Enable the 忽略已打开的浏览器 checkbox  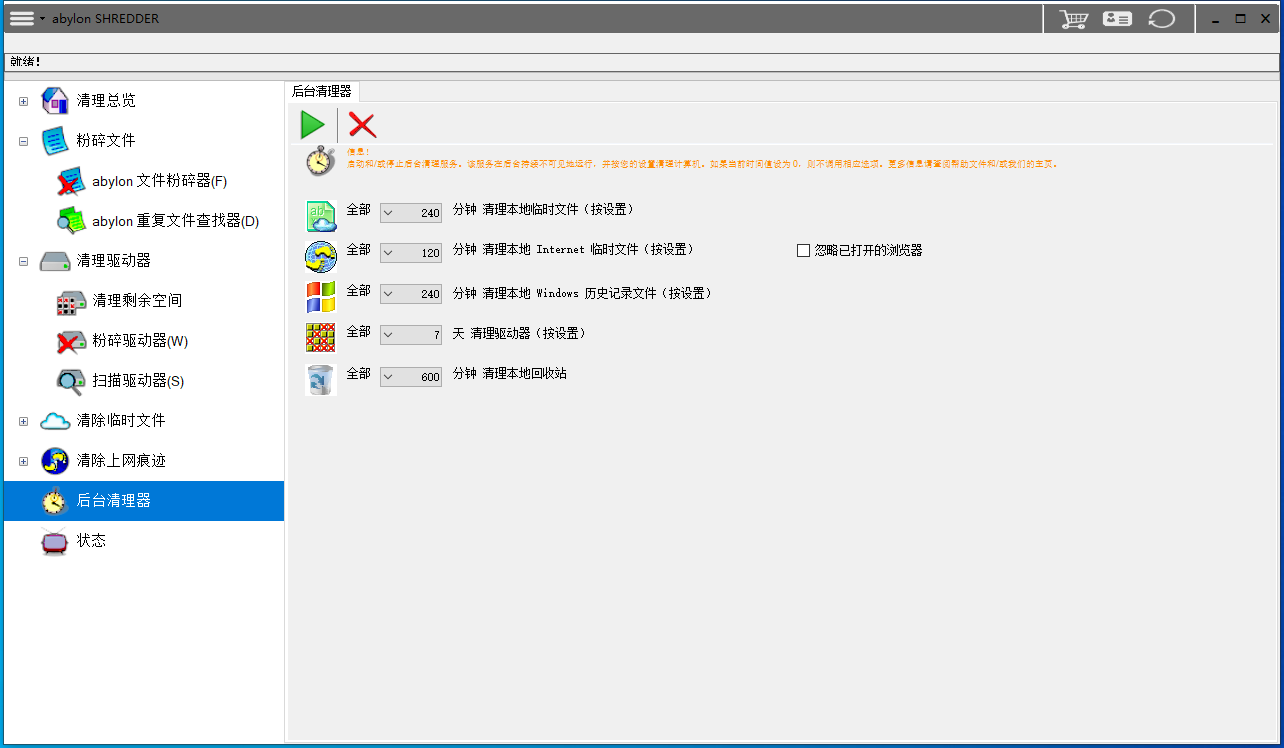[x=803, y=251]
